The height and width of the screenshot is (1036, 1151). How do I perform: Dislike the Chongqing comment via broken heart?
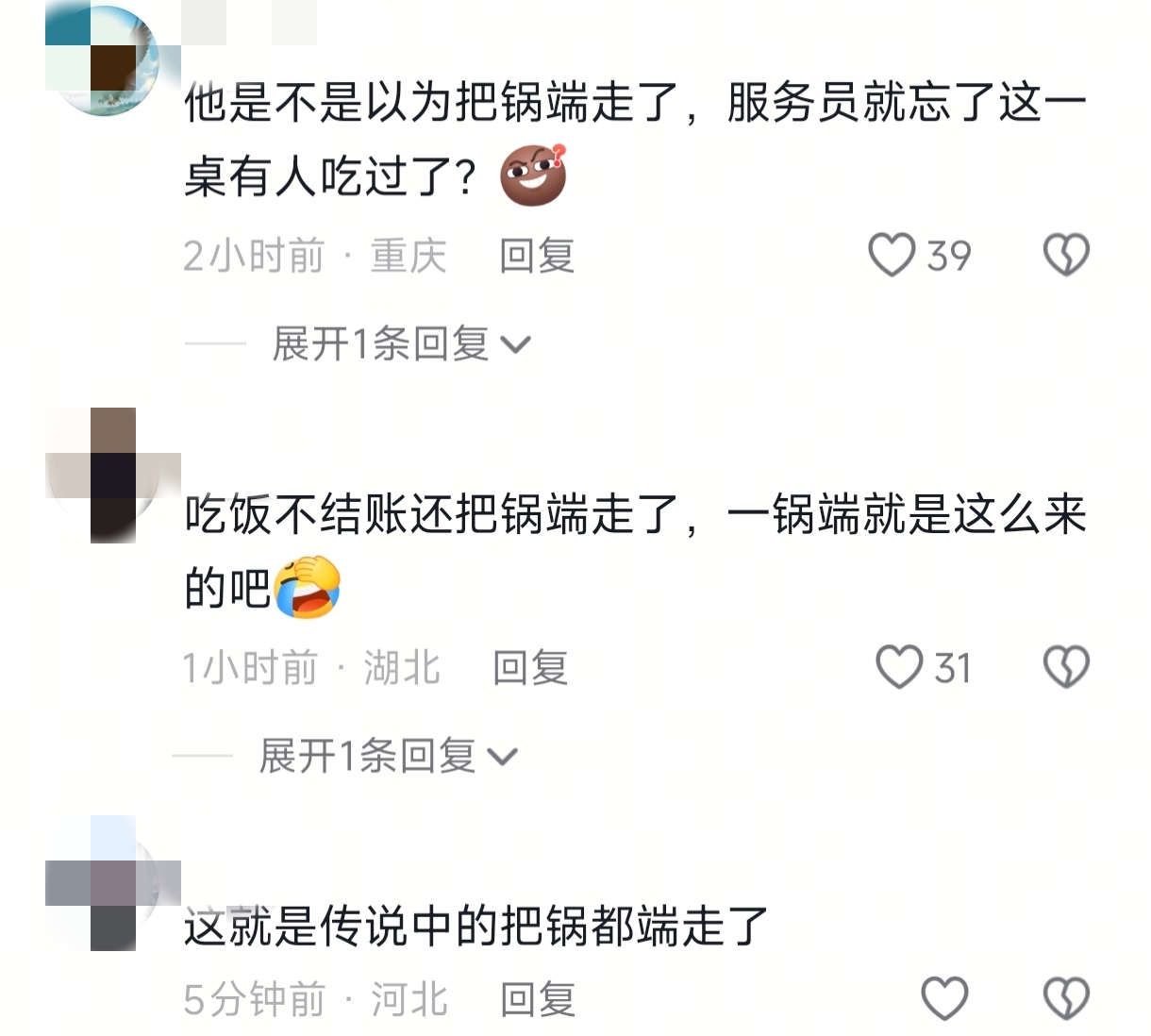click(x=1066, y=255)
